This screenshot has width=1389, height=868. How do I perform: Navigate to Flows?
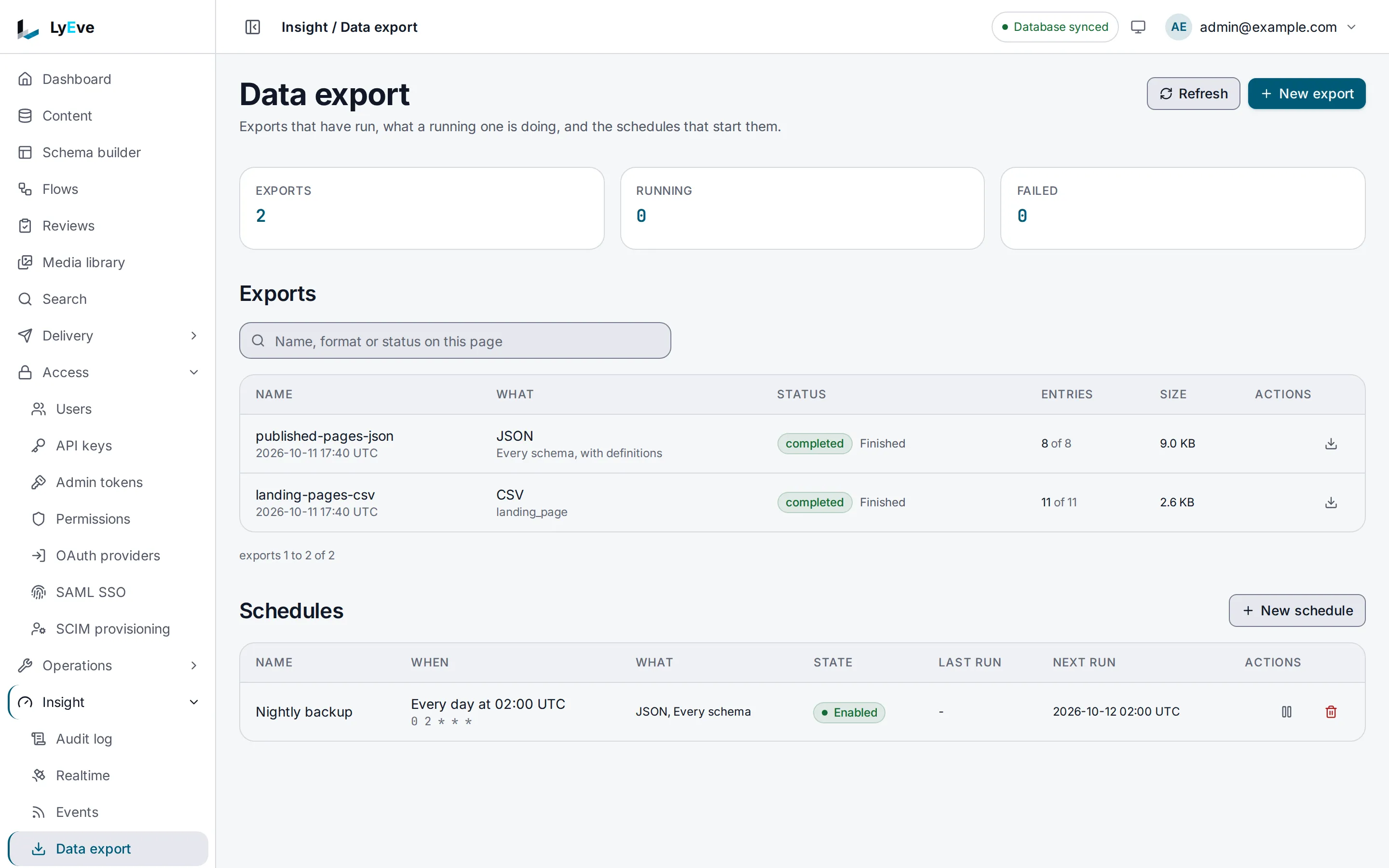tap(108, 189)
